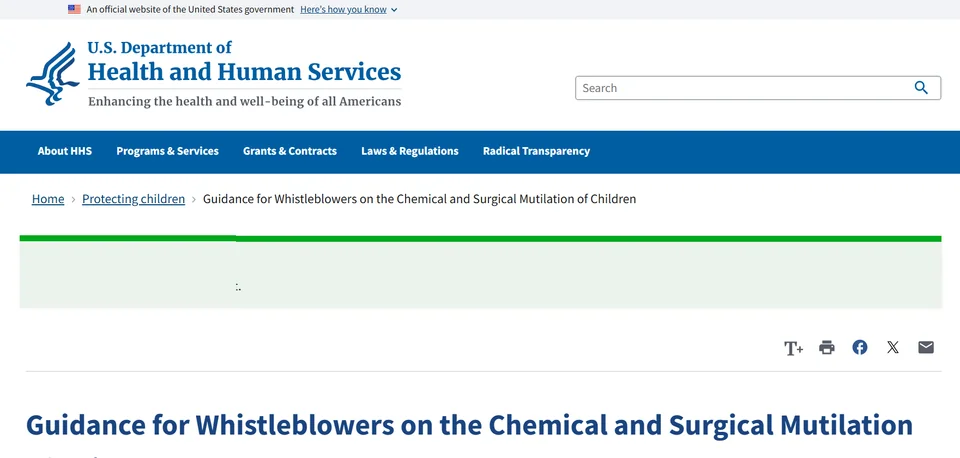
Task: Click the HHS eagle logo
Action: click(x=53, y=73)
